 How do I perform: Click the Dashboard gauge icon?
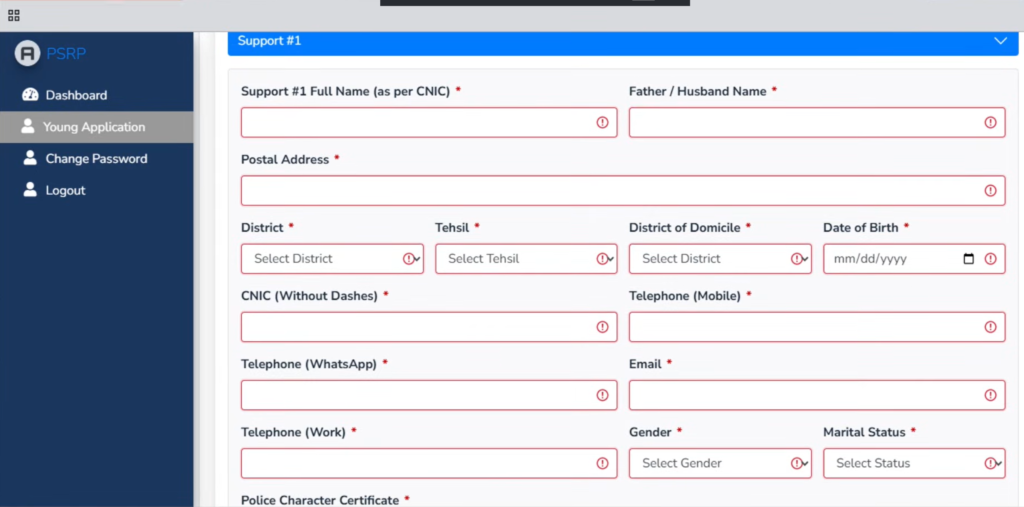(x=29, y=95)
